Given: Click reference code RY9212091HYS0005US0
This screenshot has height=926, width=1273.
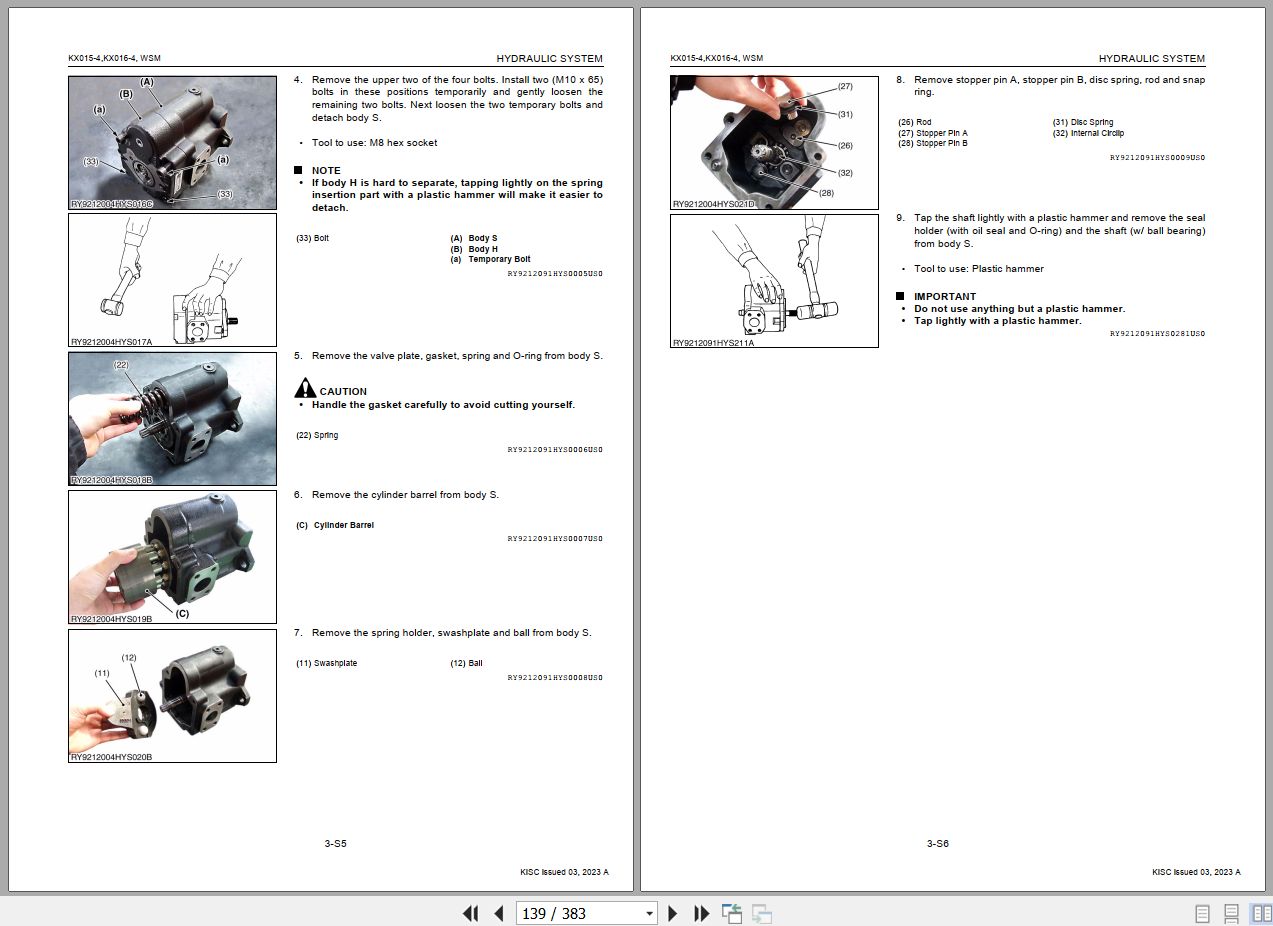Looking at the screenshot, I should 555,273.
